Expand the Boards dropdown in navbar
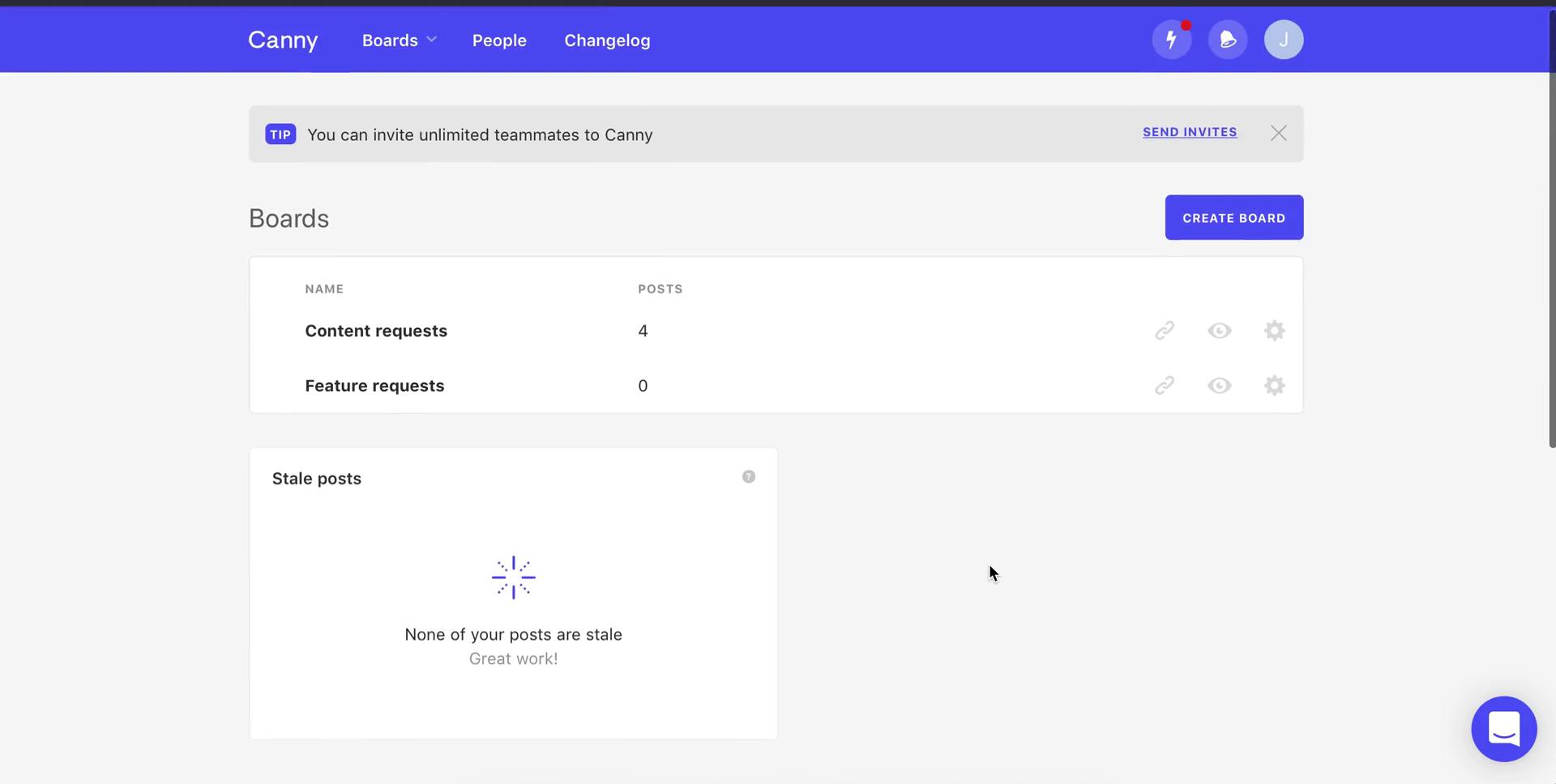This screenshot has width=1556, height=784. click(399, 40)
